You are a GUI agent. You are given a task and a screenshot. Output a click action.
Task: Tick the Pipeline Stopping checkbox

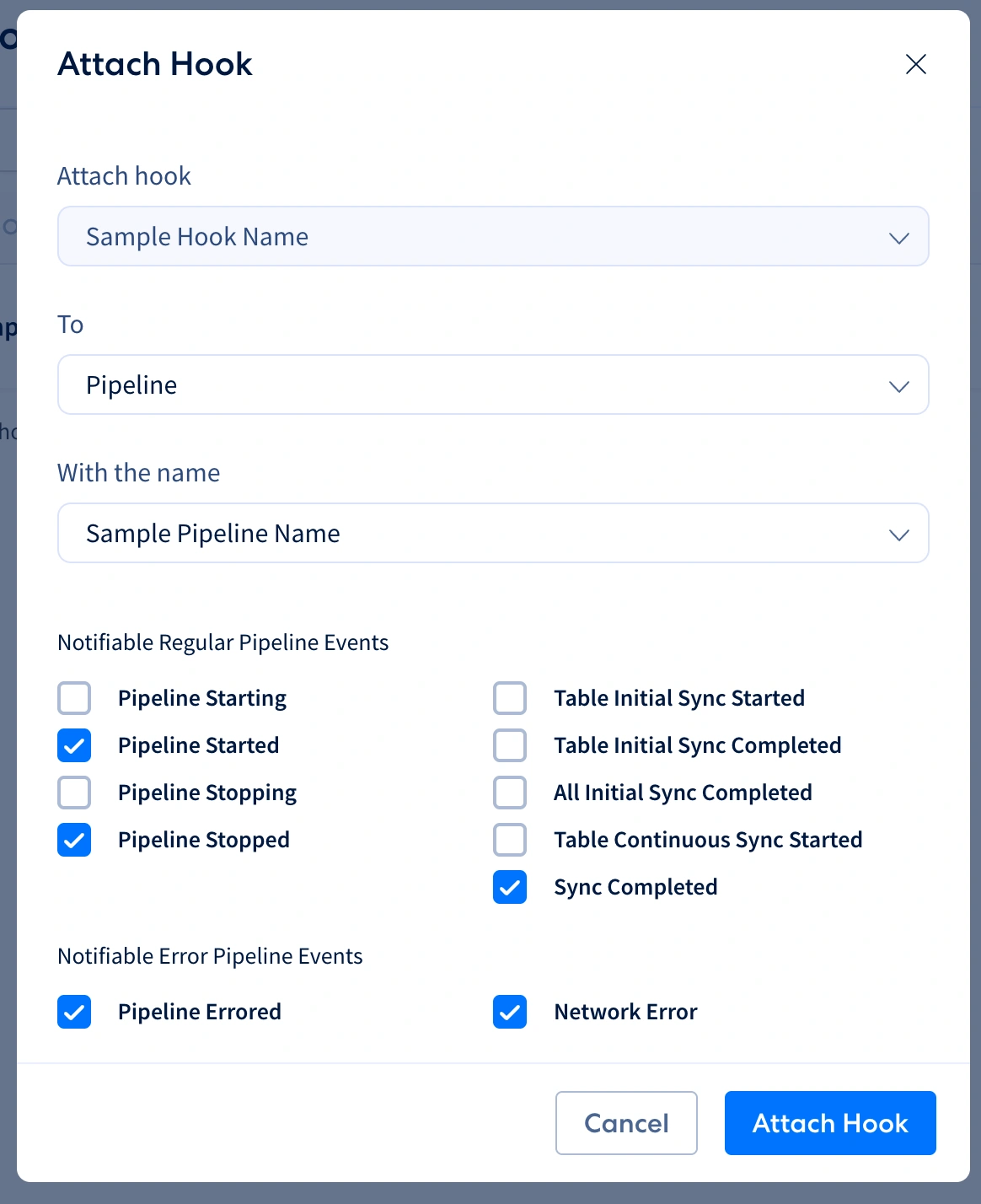[74, 793]
